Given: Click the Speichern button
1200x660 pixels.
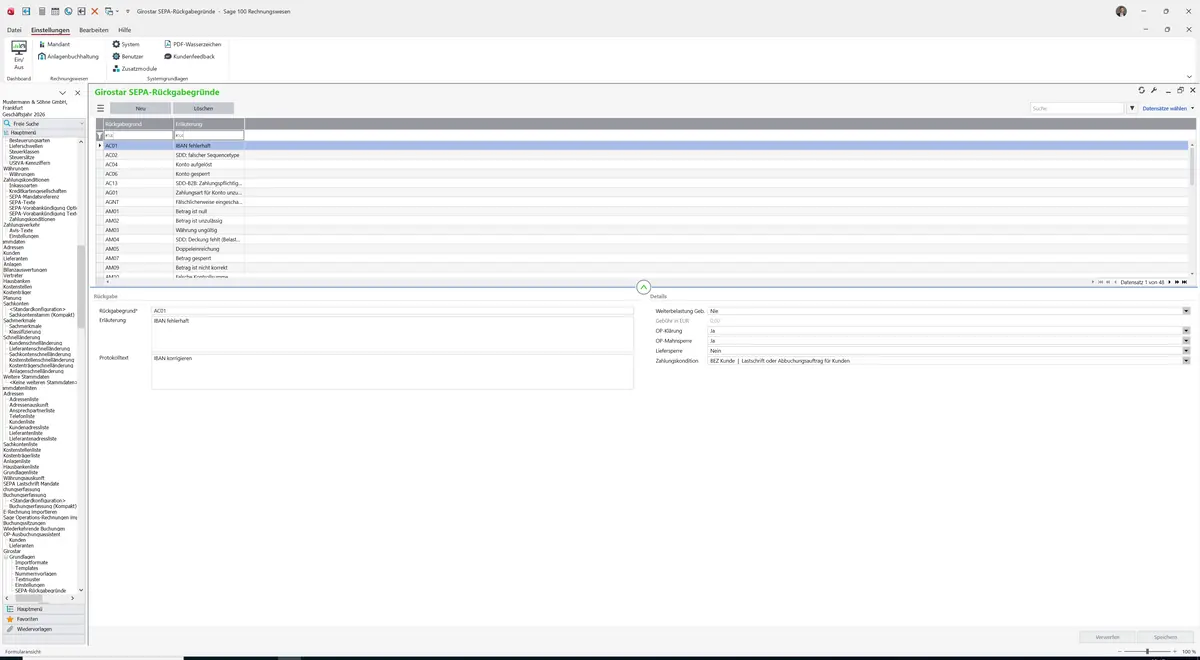Looking at the screenshot, I should click(1166, 637).
